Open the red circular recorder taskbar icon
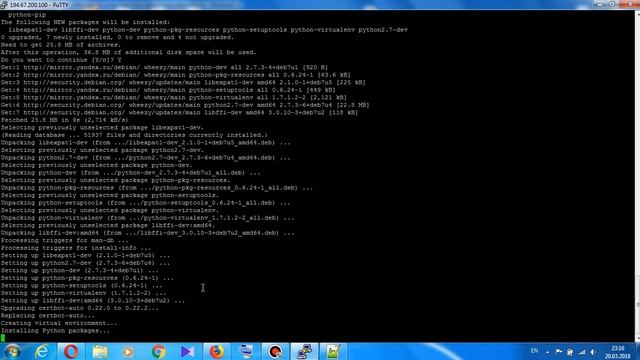Viewport: 640px width, 360px height. (275, 351)
